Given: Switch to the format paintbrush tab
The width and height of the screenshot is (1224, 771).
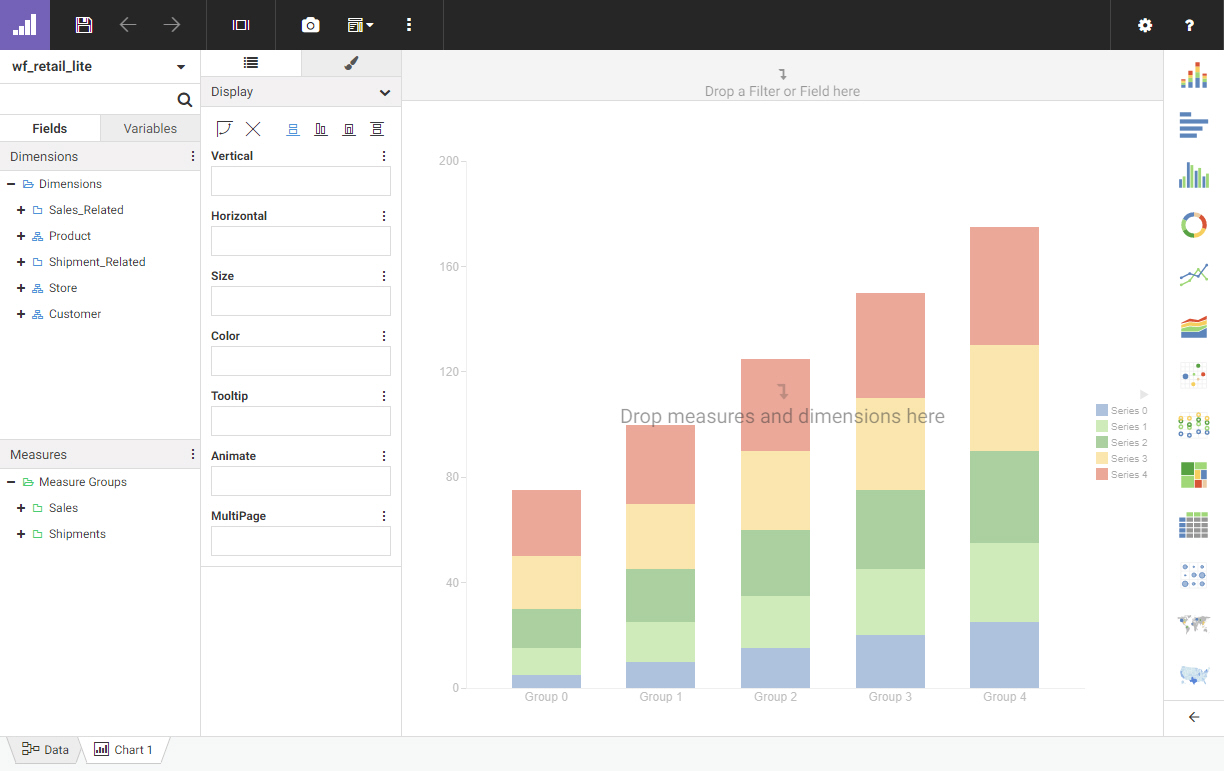Looking at the screenshot, I should pos(351,63).
